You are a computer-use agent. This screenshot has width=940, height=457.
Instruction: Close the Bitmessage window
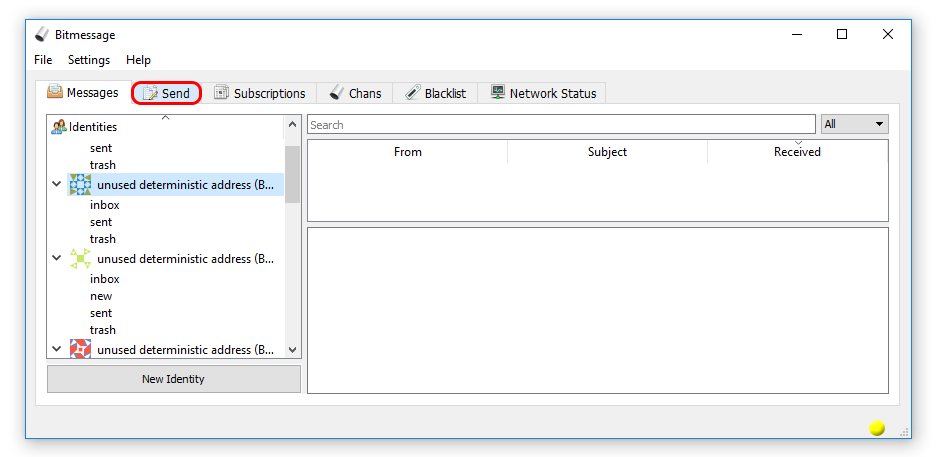[888, 34]
